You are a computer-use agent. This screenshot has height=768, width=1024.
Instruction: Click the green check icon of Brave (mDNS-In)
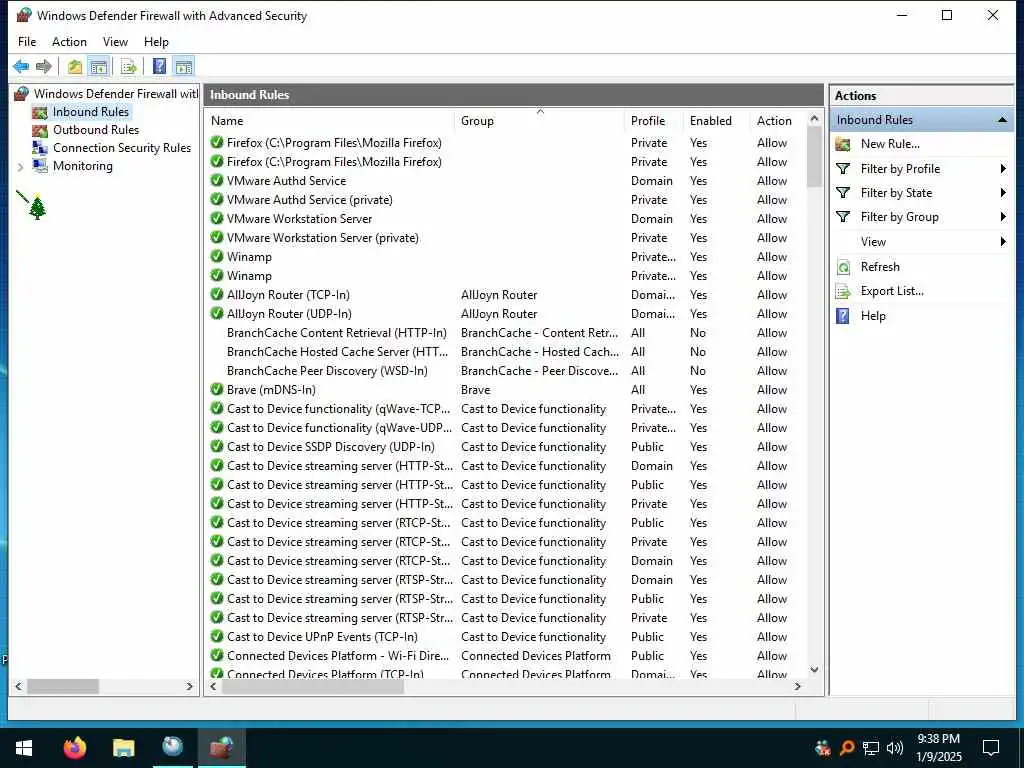[217, 390]
